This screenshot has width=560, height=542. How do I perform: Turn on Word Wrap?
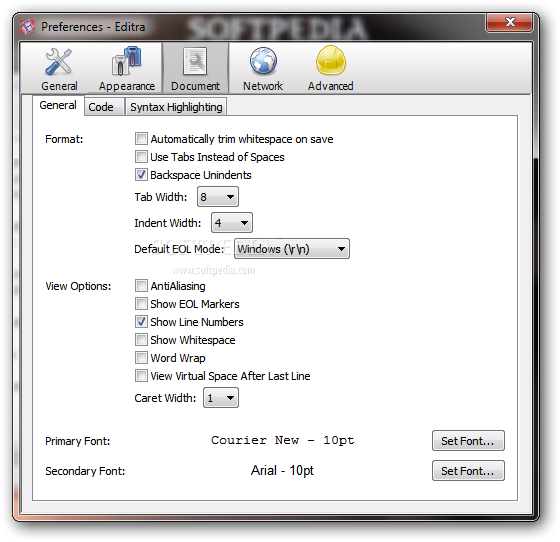(x=141, y=357)
